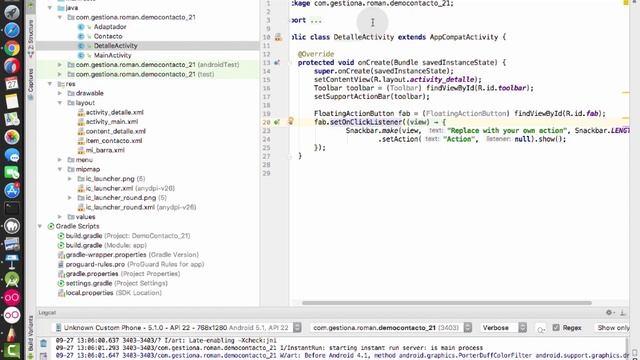Collapse the java folder
This screenshot has width=640, height=360.
click(50, 8)
